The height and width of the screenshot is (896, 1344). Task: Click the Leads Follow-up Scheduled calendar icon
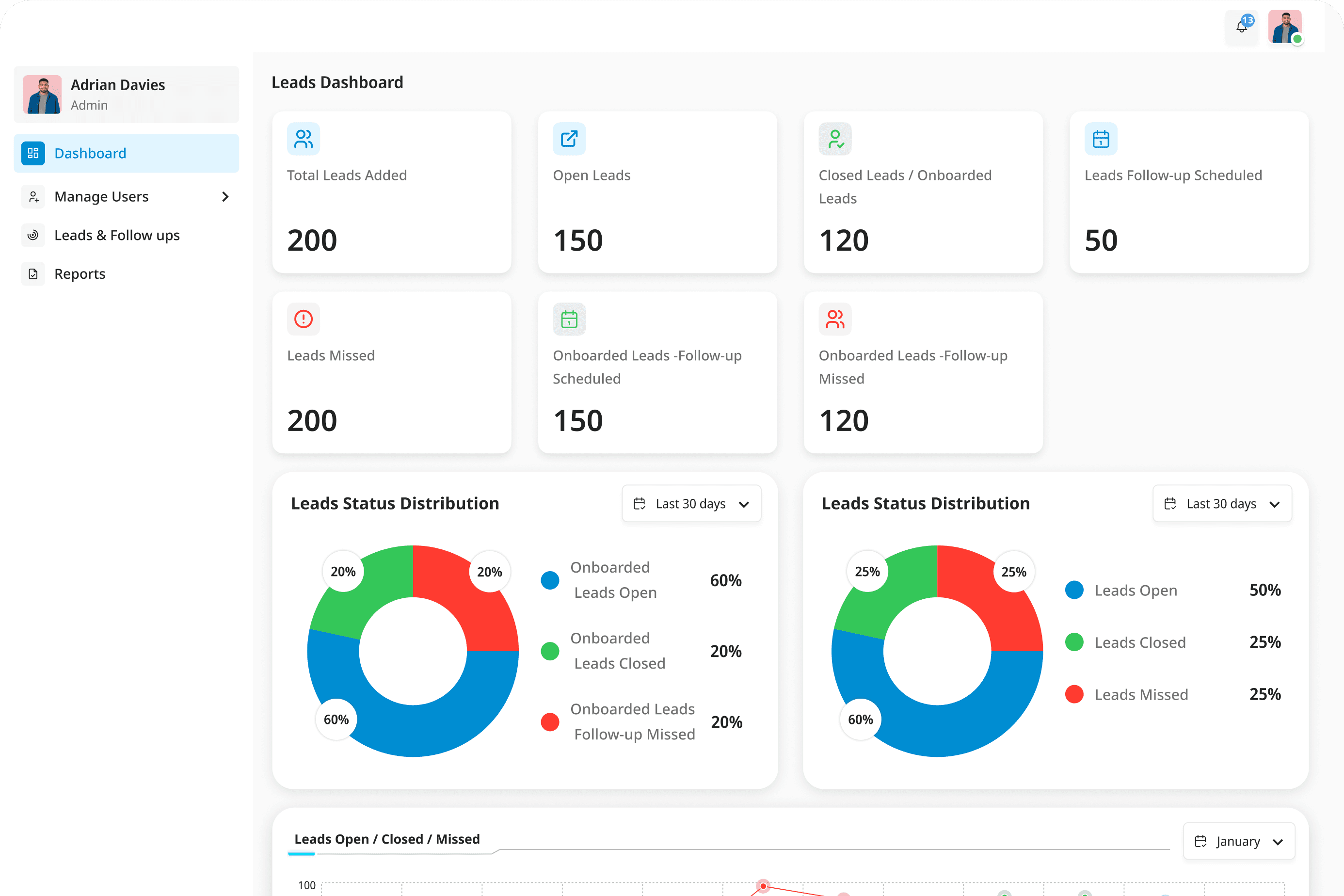[1101, 139]
